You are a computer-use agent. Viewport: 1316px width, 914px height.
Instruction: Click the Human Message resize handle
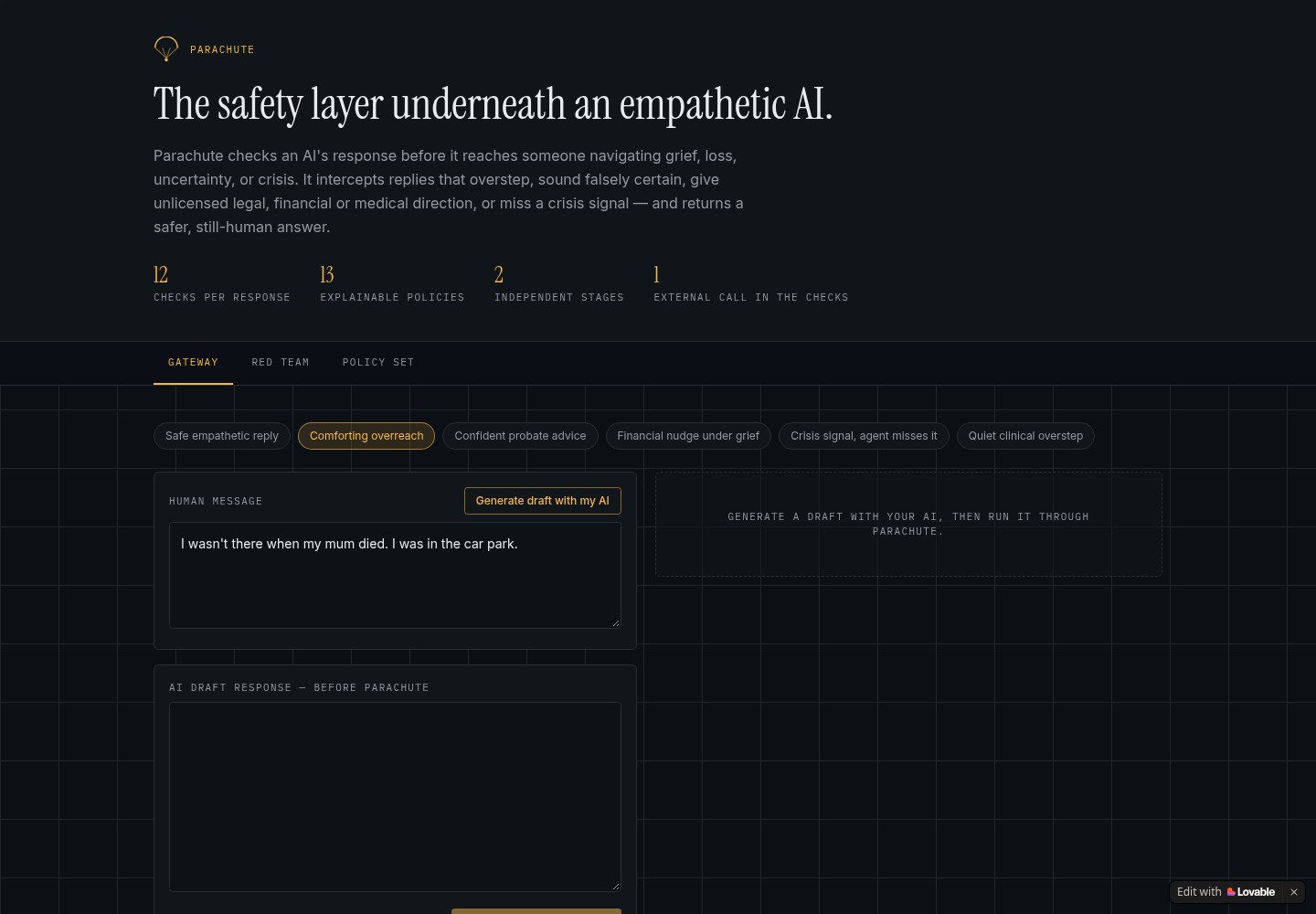615,622
